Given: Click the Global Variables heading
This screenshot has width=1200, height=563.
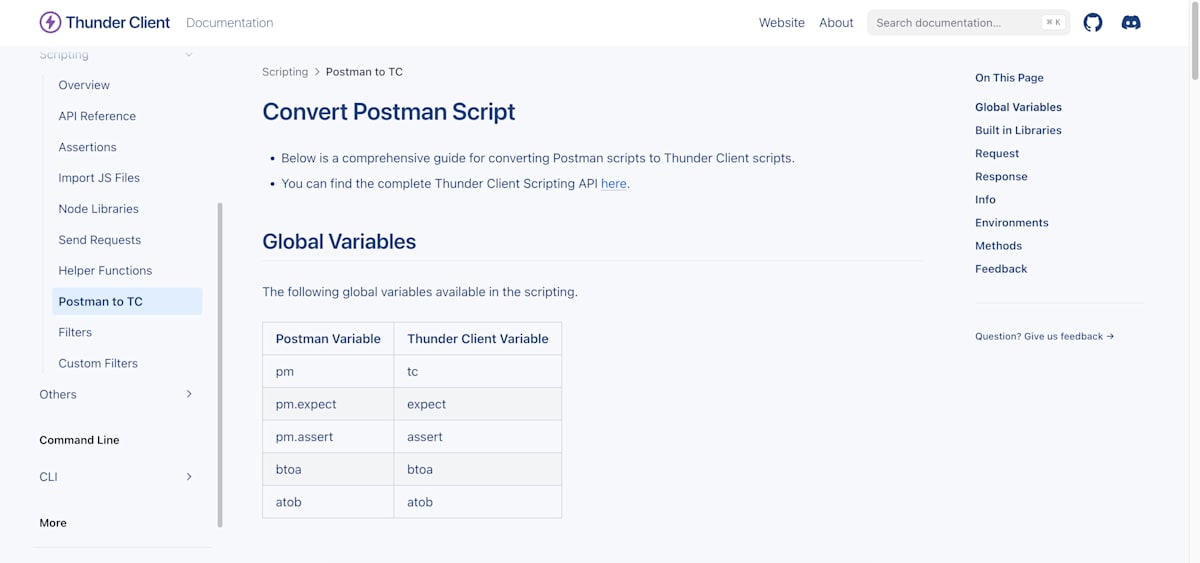Looking at the screenshot, I should click(339, 241).
